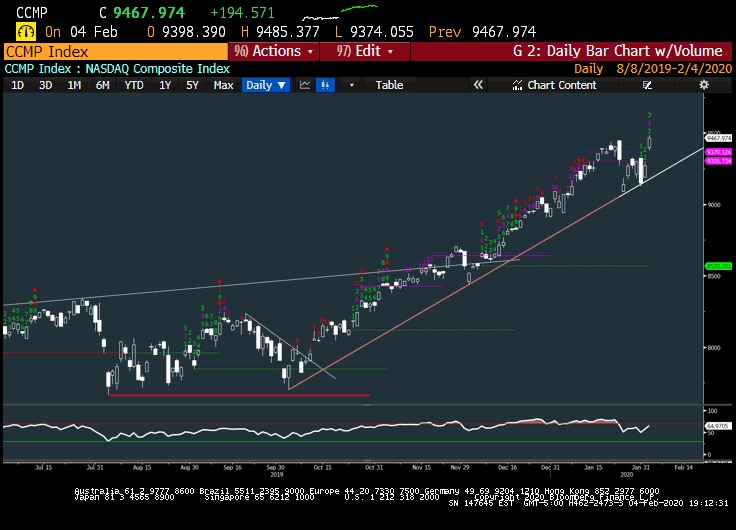Click the Oct 31 date axis label

click(x=374, y=468)
